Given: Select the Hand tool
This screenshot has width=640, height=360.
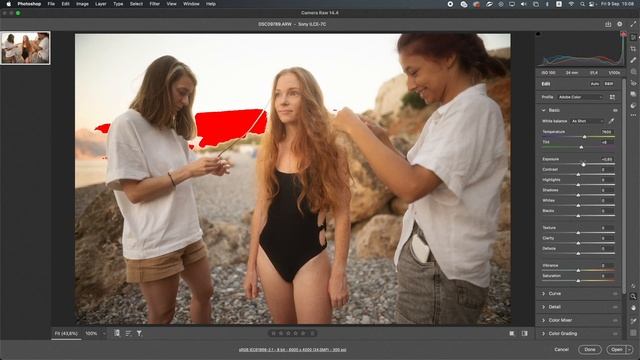Looking at the screenshot, I should [633, 308].
